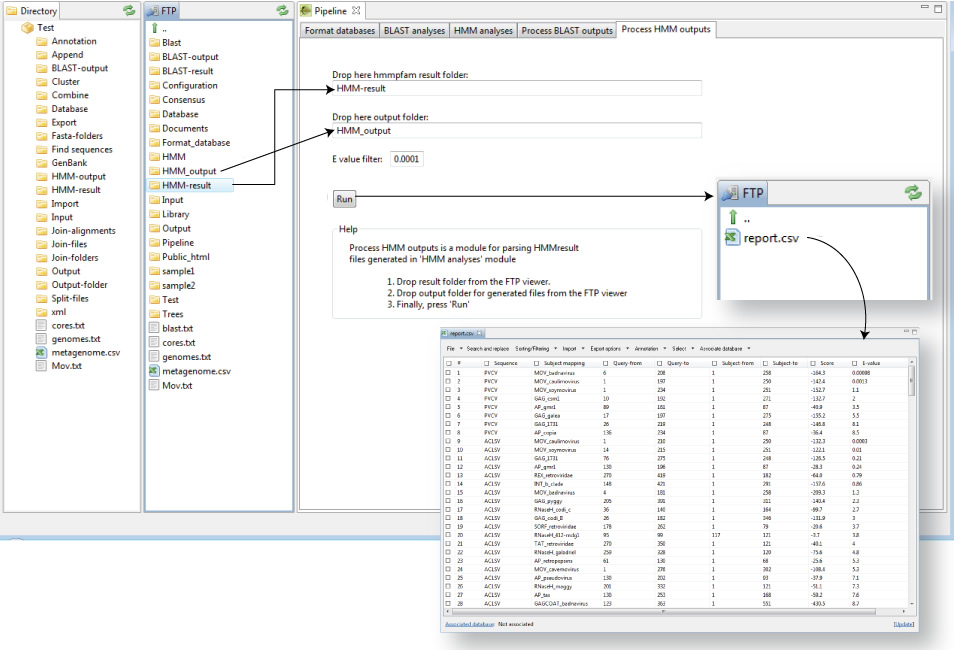This screenshot has width=954, height=650.
Task: Open the Format databases tab
Action: pyautogui.click(x=340, y=31)
